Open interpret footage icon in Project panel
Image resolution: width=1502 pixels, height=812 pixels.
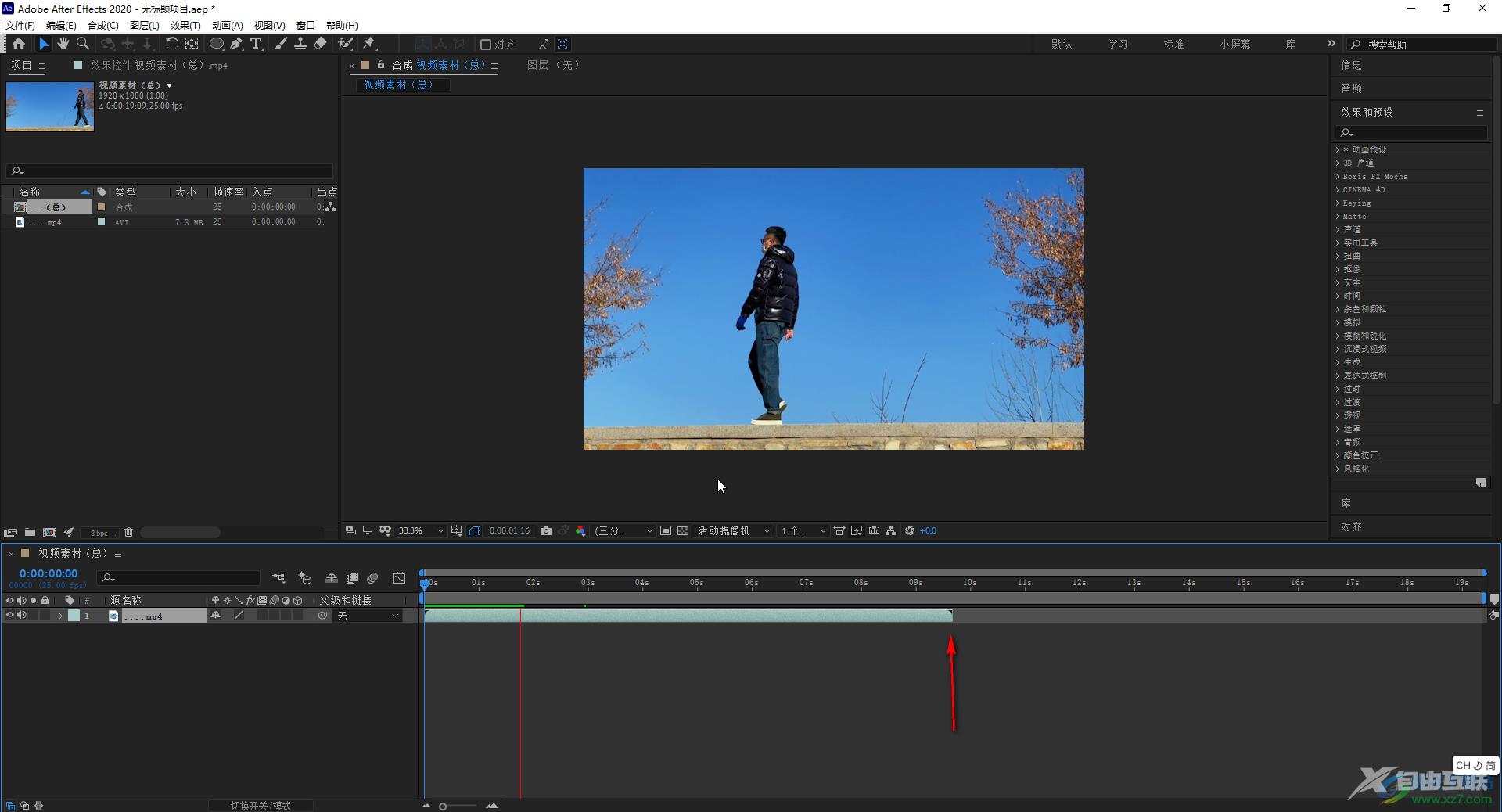pos(10,533)
